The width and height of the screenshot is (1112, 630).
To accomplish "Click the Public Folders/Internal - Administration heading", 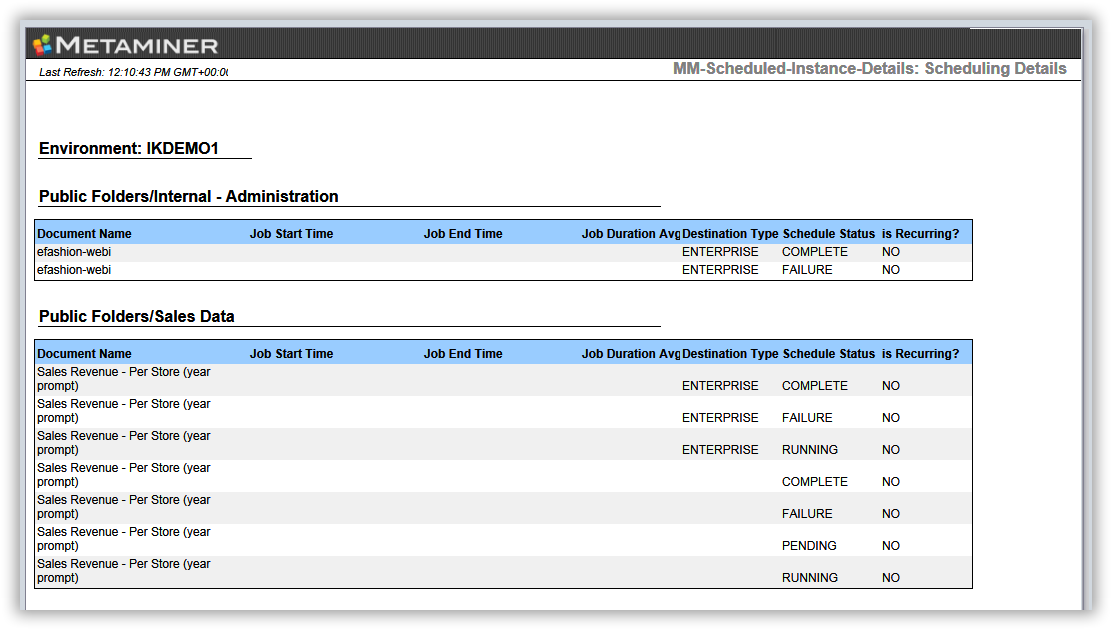I will [189, 197].
